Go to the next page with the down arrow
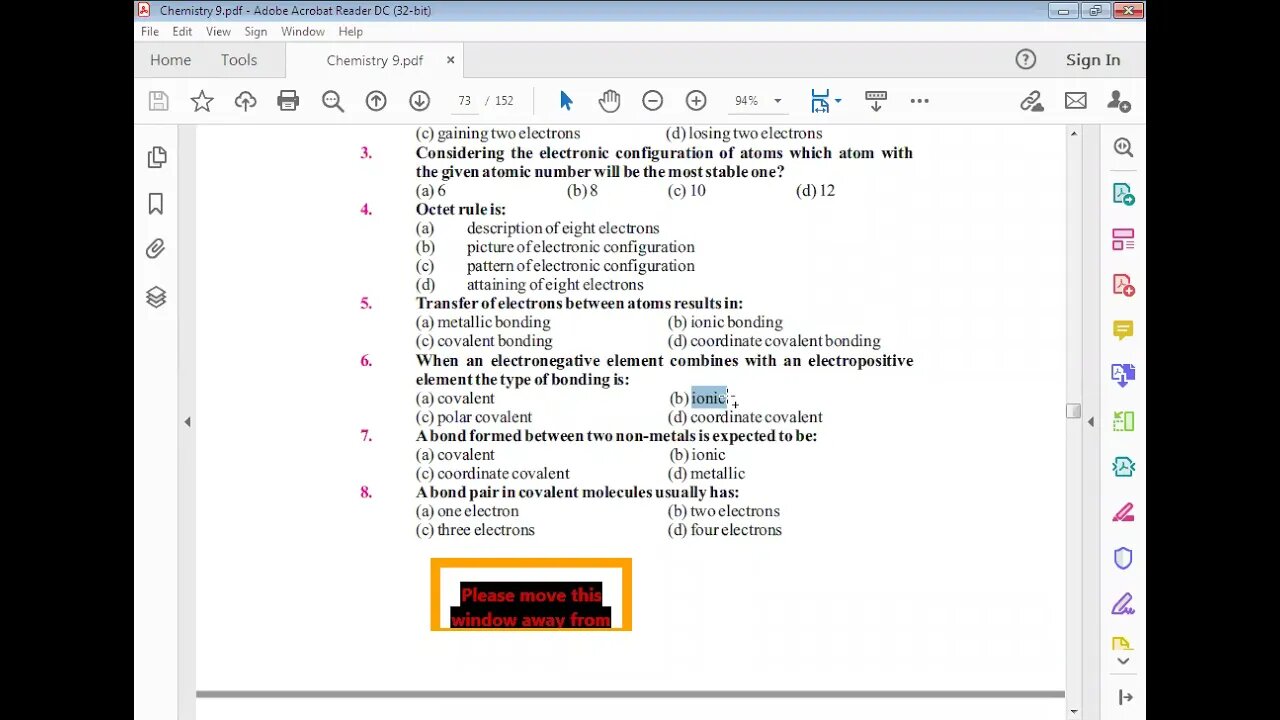 (419, 101)
